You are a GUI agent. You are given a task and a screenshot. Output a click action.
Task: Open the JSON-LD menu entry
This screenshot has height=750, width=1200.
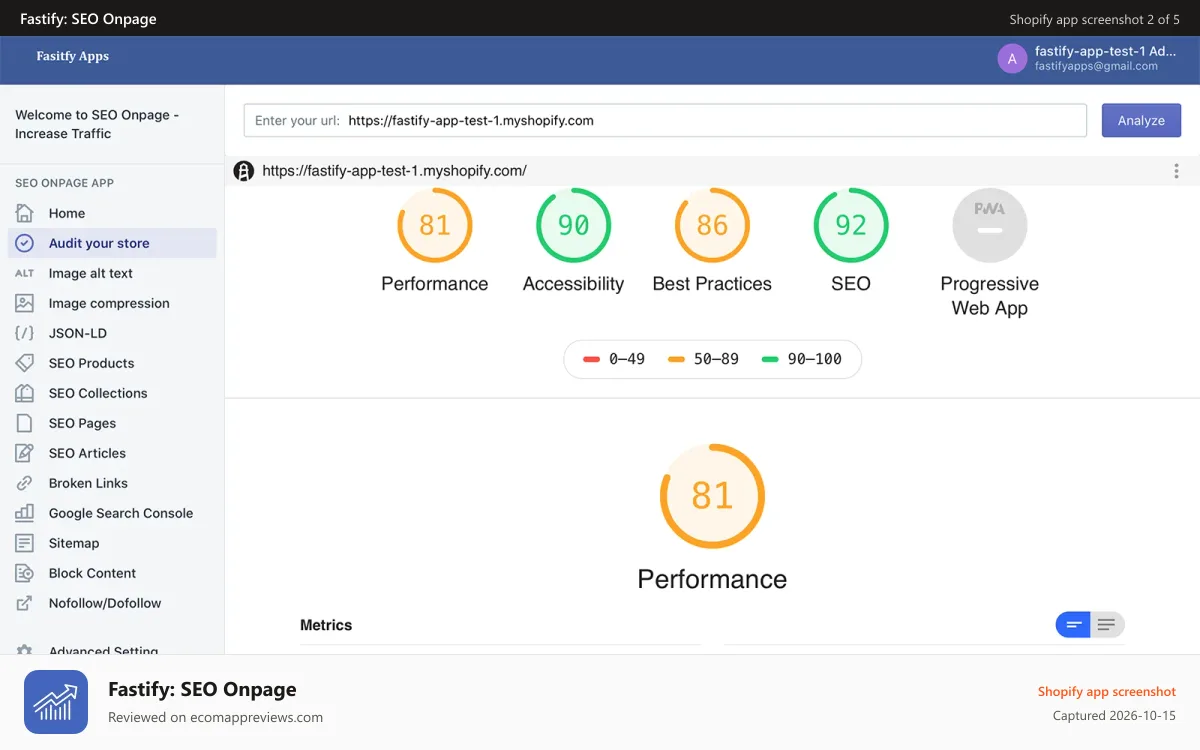(112, 333)
